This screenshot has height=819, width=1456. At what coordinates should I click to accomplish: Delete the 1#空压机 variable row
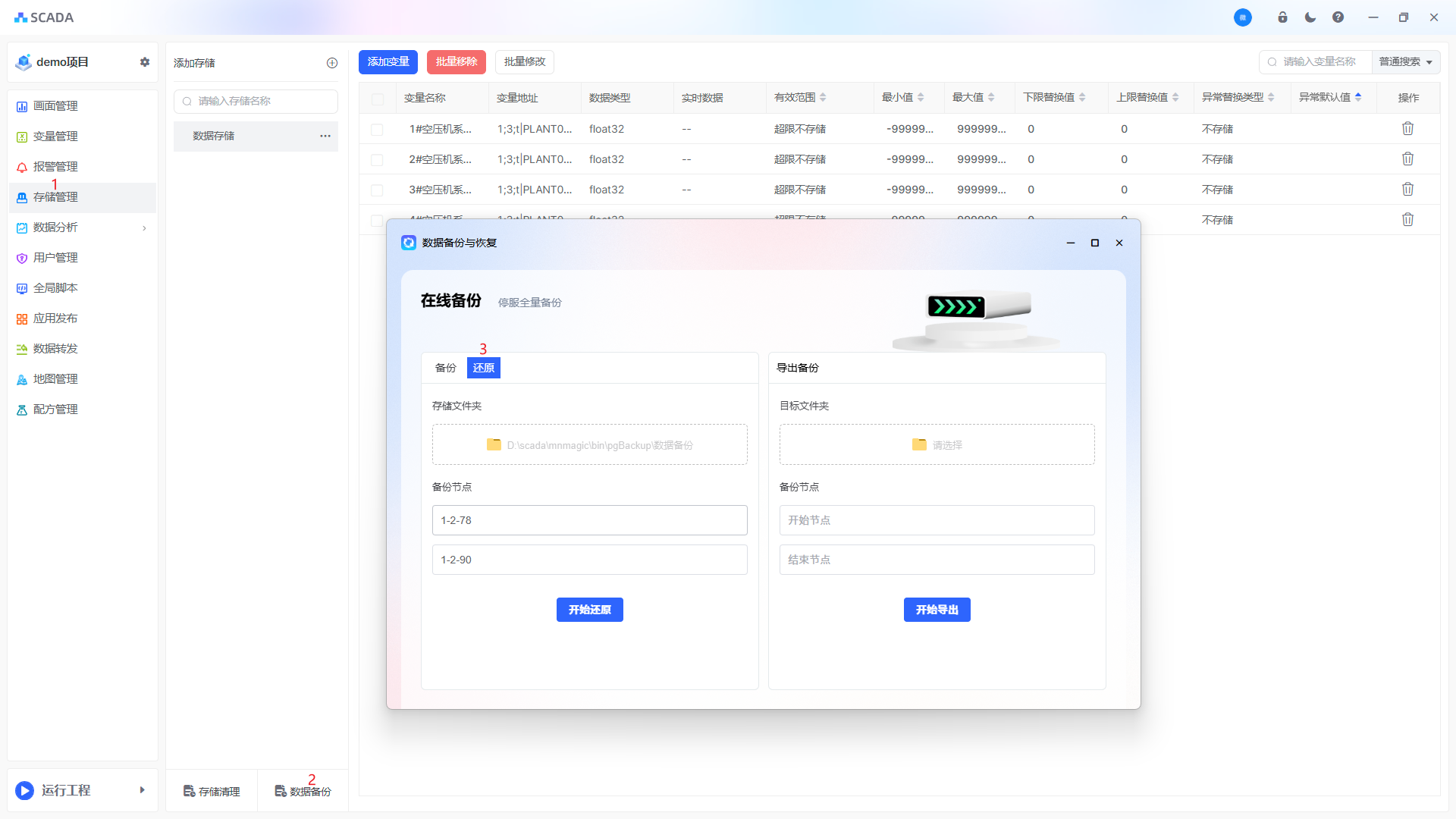click(1407, 129)
